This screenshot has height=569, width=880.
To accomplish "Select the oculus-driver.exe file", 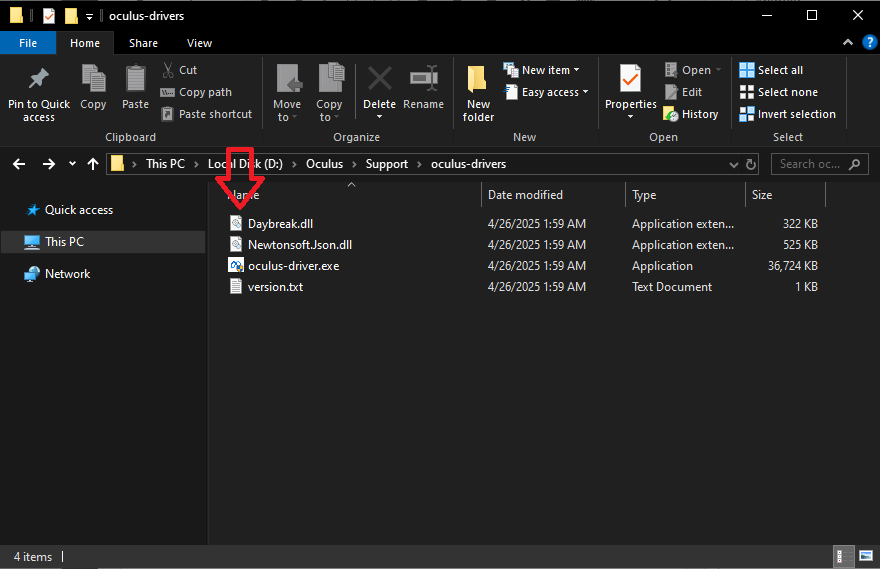I will click(294, 266).
